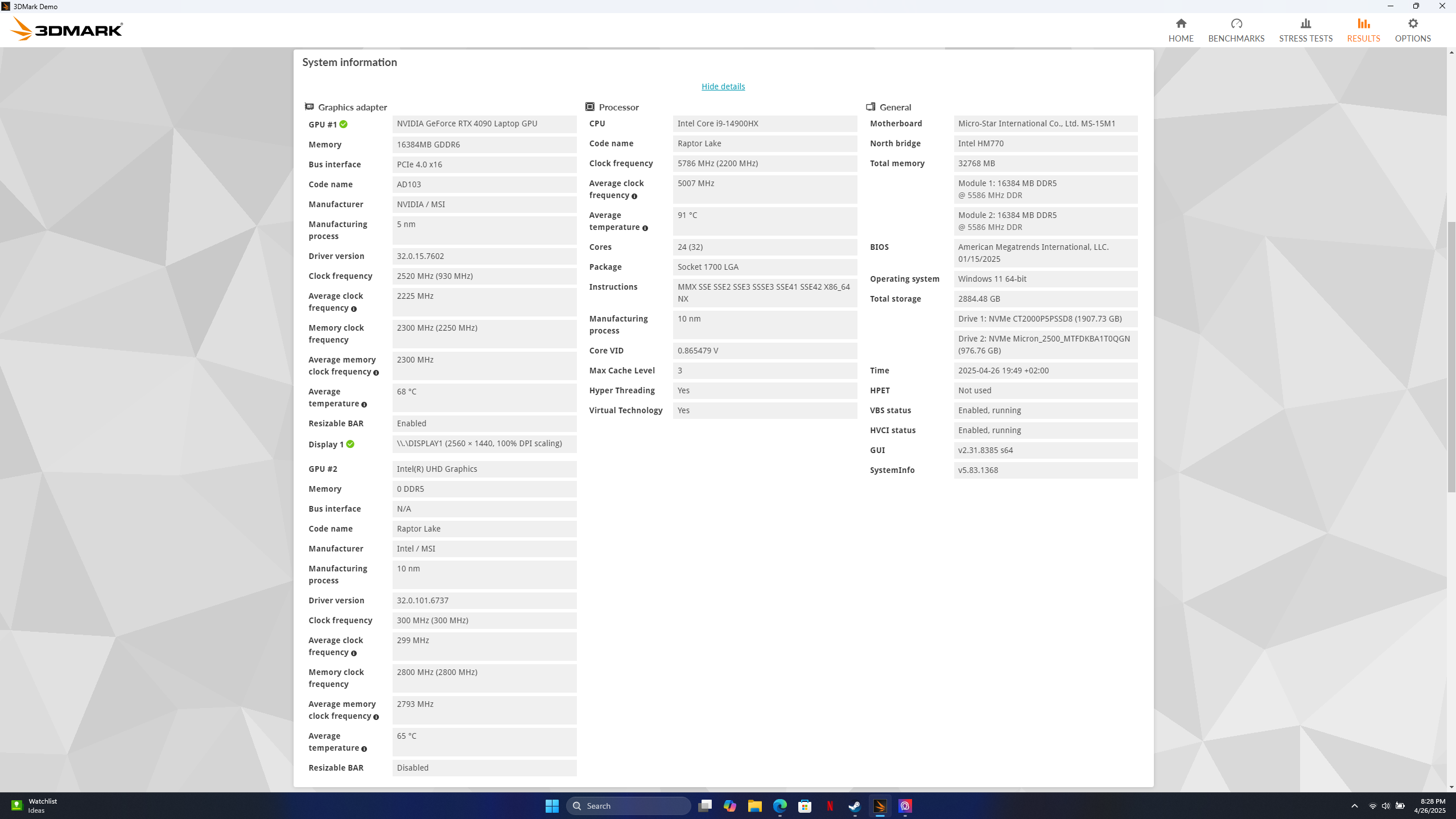Click the 3DMark logo
The image size is (1456, 819).
coord(67,28)
